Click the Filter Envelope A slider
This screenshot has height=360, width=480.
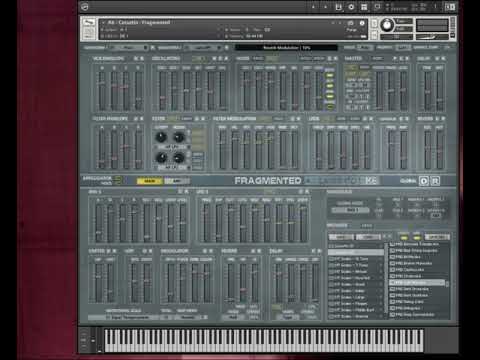102,149
